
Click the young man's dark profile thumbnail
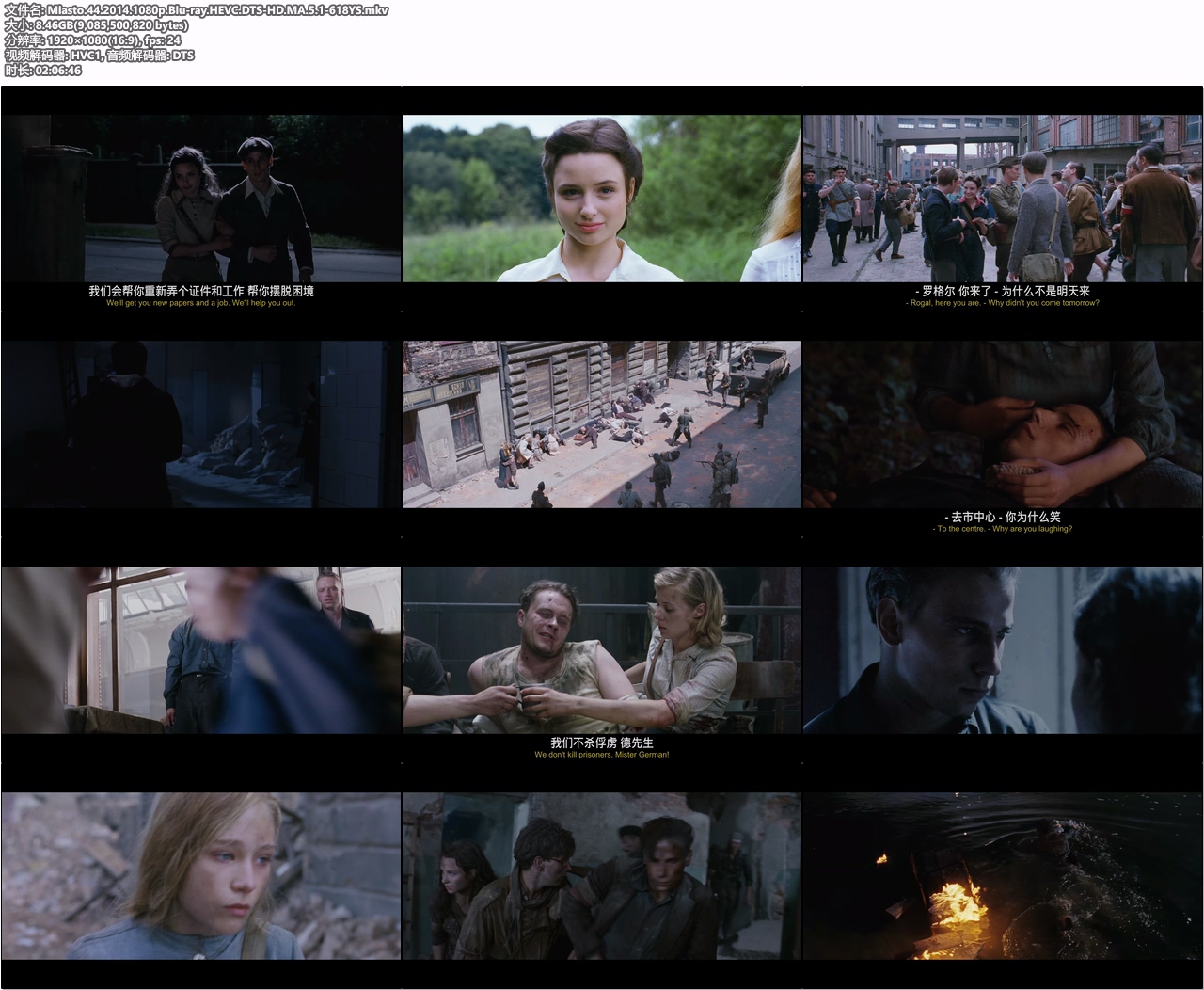1003,650
